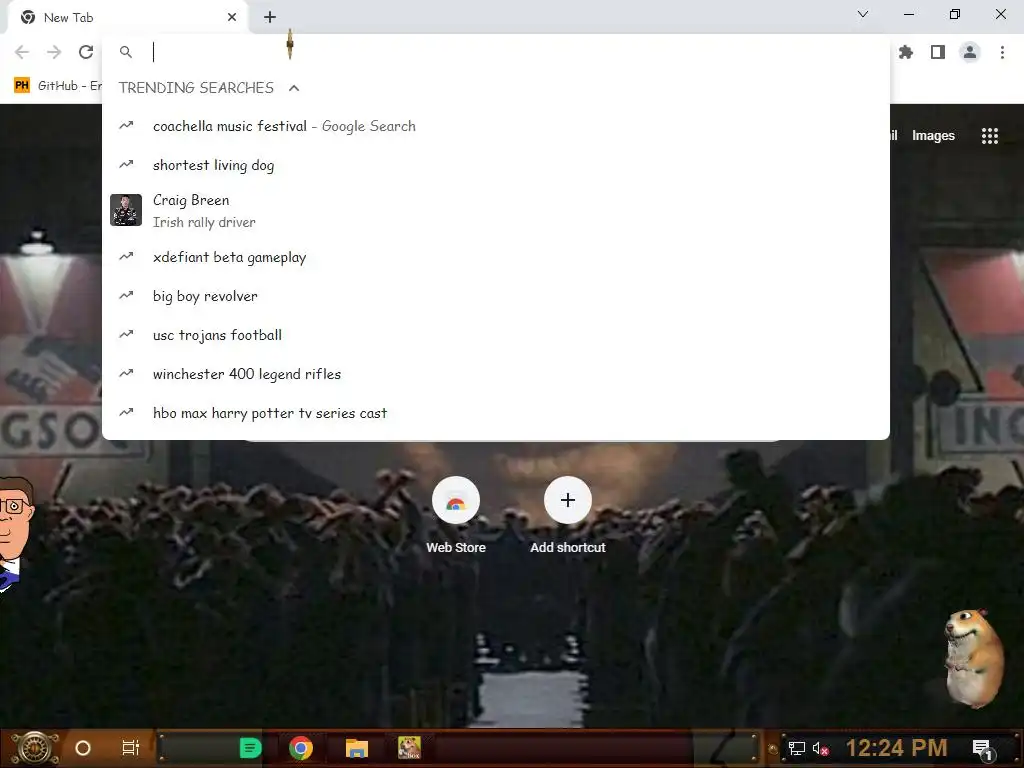Open Chrome from the taskbar
1024x768 pixels.
coord(301,748)
